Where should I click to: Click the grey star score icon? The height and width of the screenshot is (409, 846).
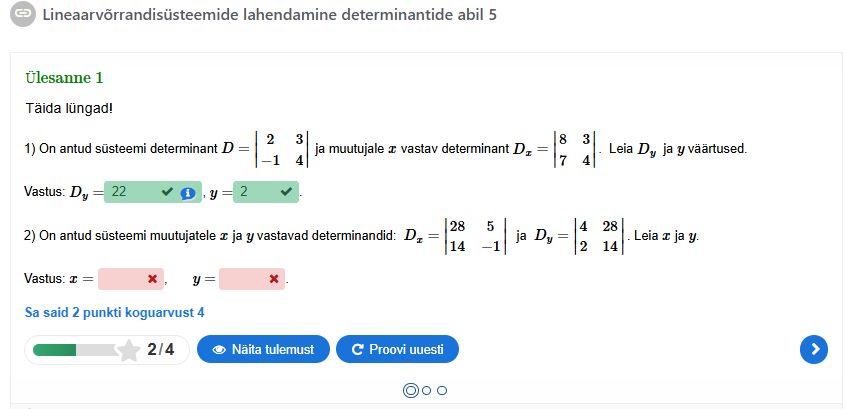pos(129,350)
